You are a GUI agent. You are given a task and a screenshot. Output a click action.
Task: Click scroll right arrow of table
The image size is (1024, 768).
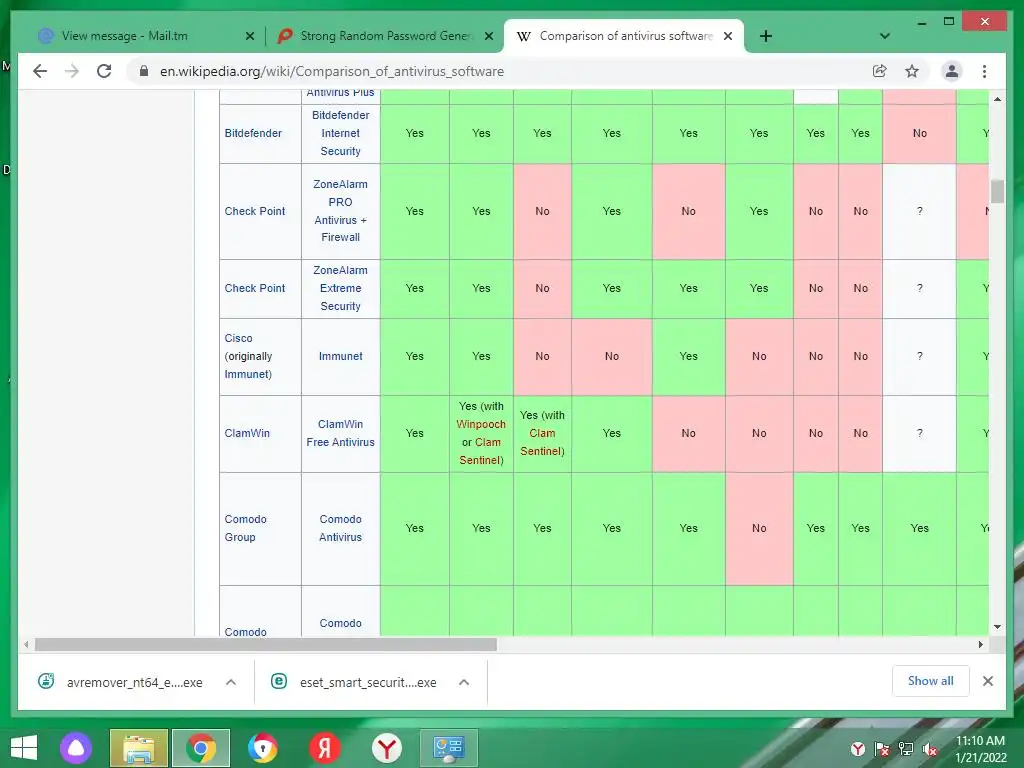tap(980, 645)
